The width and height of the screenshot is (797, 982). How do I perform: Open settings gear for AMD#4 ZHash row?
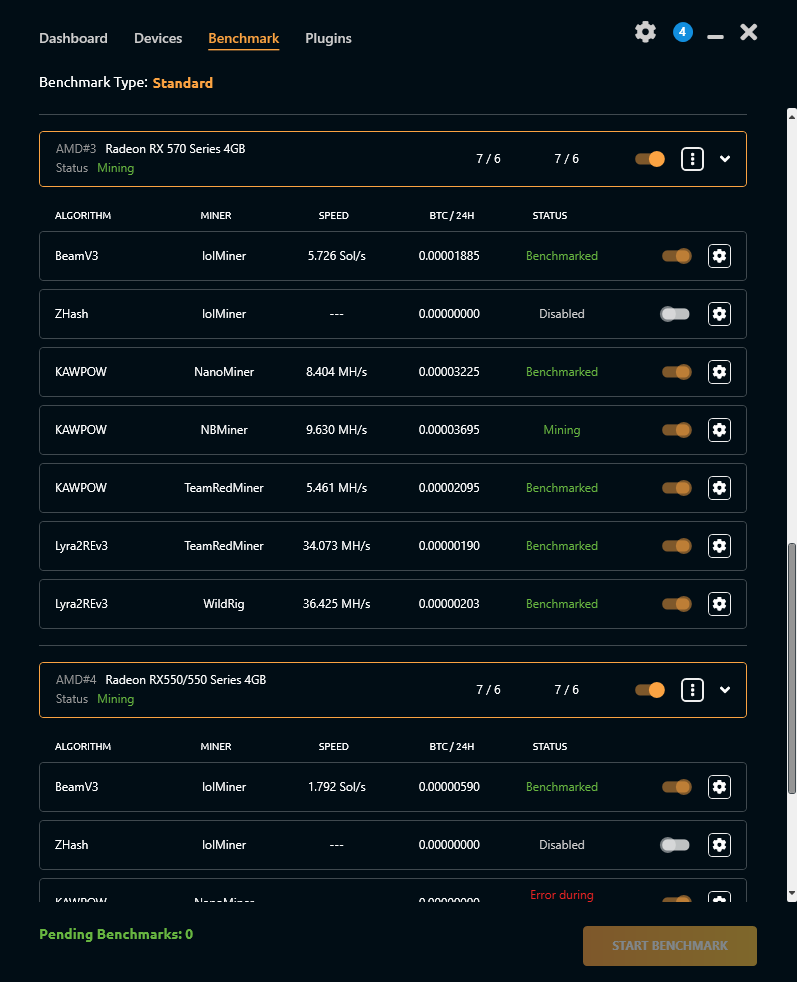click(719, 845)
